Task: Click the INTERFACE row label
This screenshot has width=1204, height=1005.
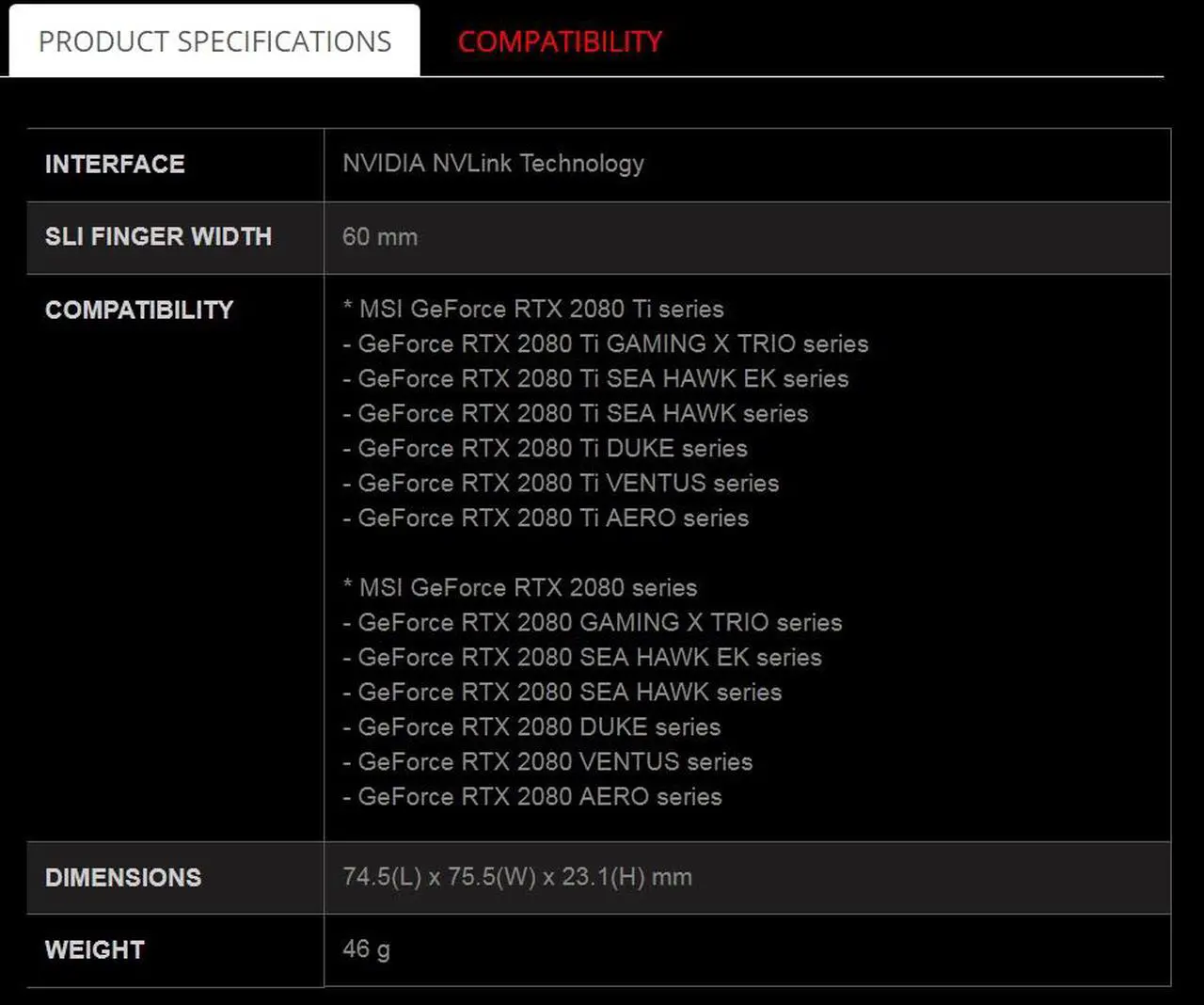Action: [x=115, y=164]
